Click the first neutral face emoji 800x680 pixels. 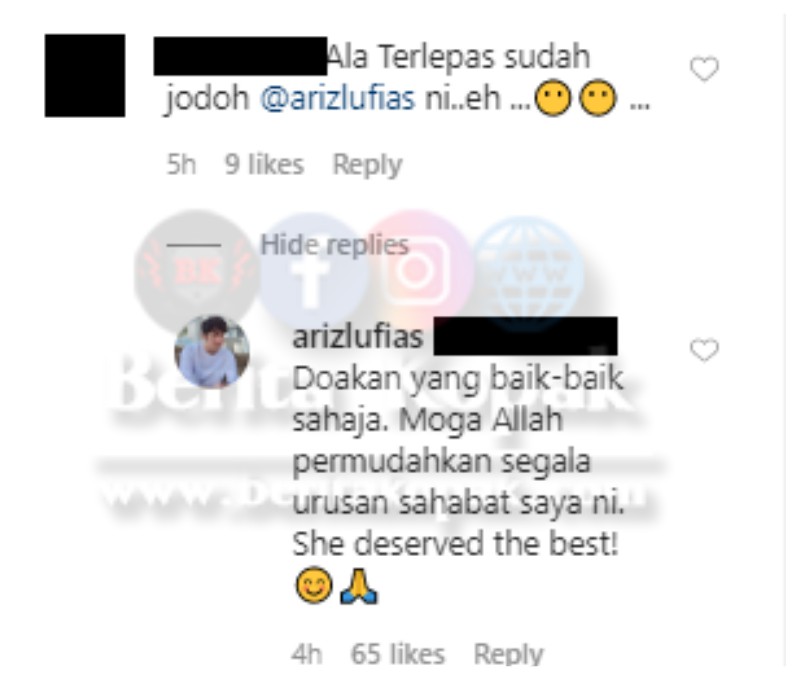(554, 98)
